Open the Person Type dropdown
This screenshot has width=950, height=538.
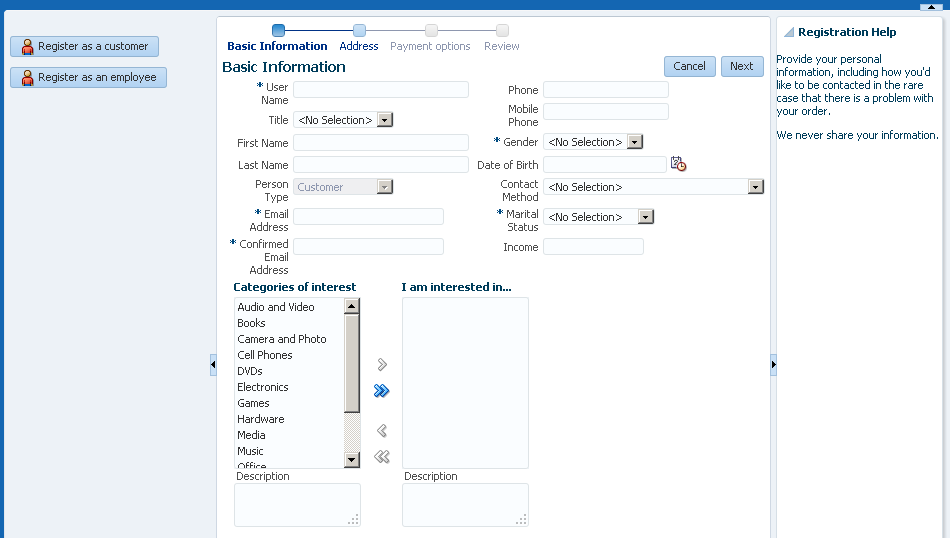385,187
